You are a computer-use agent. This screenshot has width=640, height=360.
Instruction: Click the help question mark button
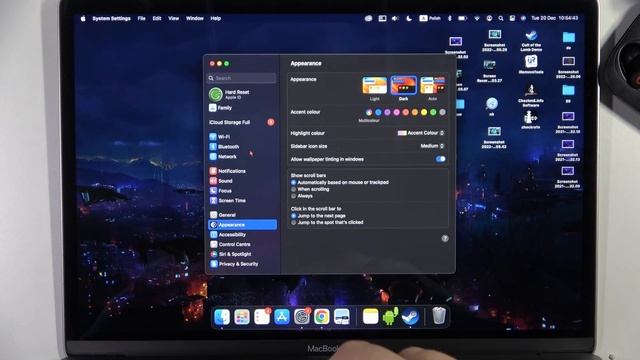[x=445, y=238]
